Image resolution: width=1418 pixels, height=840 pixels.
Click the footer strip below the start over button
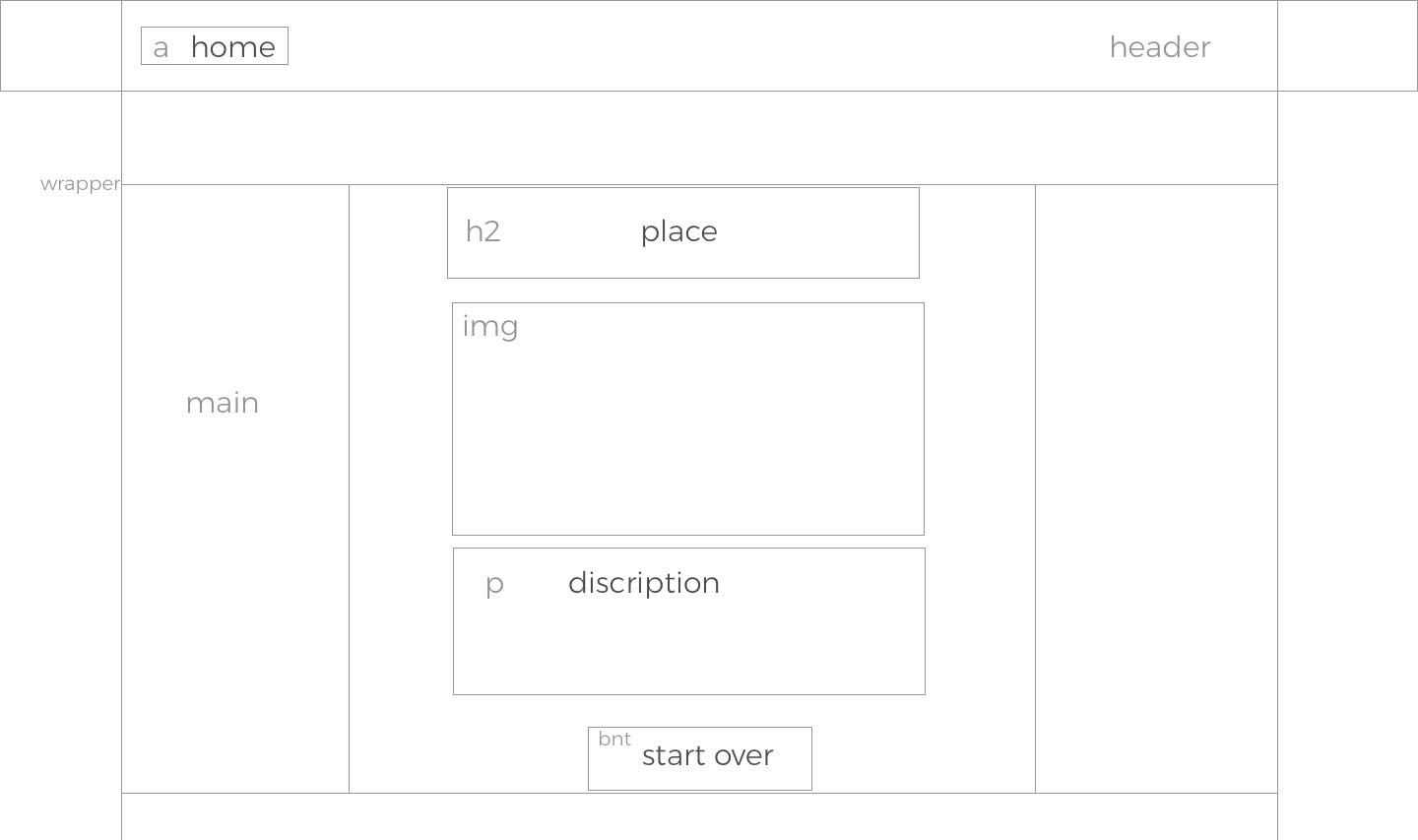point(699,816)
